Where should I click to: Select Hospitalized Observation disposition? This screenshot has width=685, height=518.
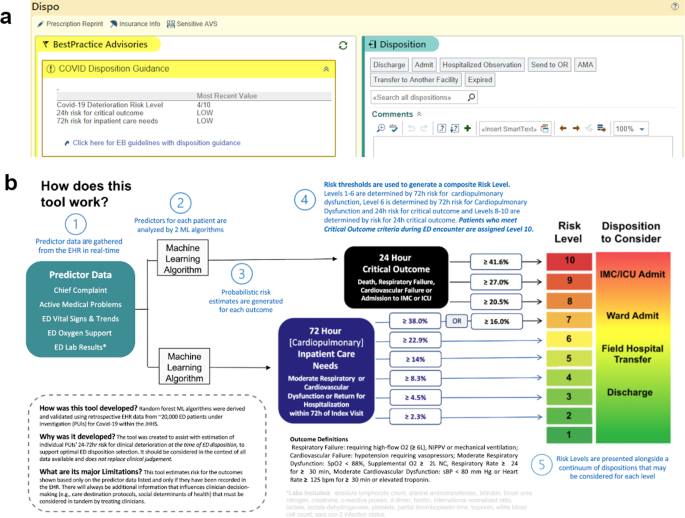481,64
